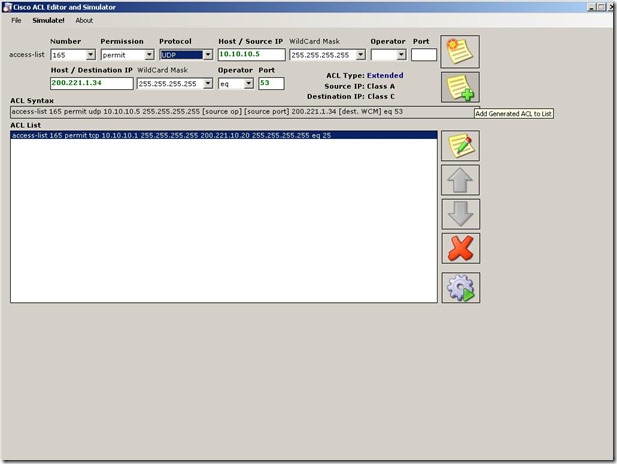The height and width of the screenshot is (464, 617).
Task: Click the Host / Destination IP field
Action: 92,83
